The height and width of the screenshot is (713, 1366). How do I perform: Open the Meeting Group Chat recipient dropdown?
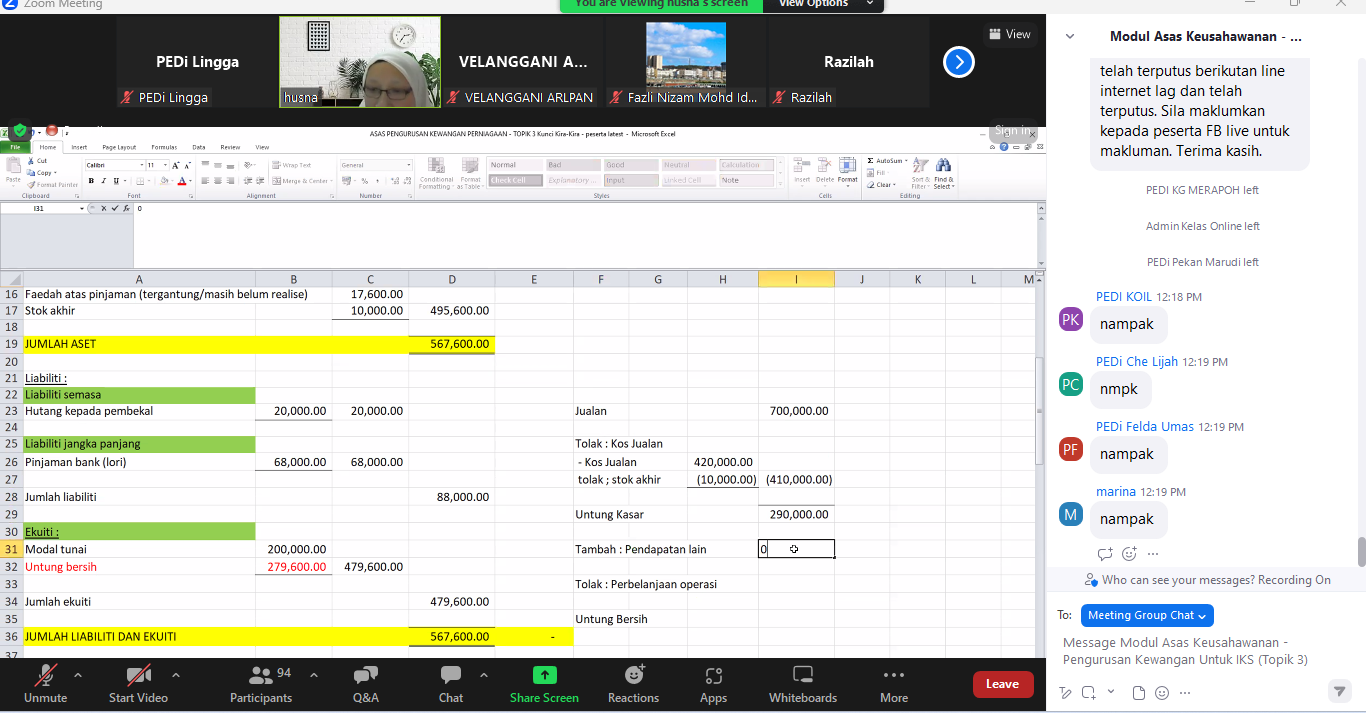click(1147, 615)
